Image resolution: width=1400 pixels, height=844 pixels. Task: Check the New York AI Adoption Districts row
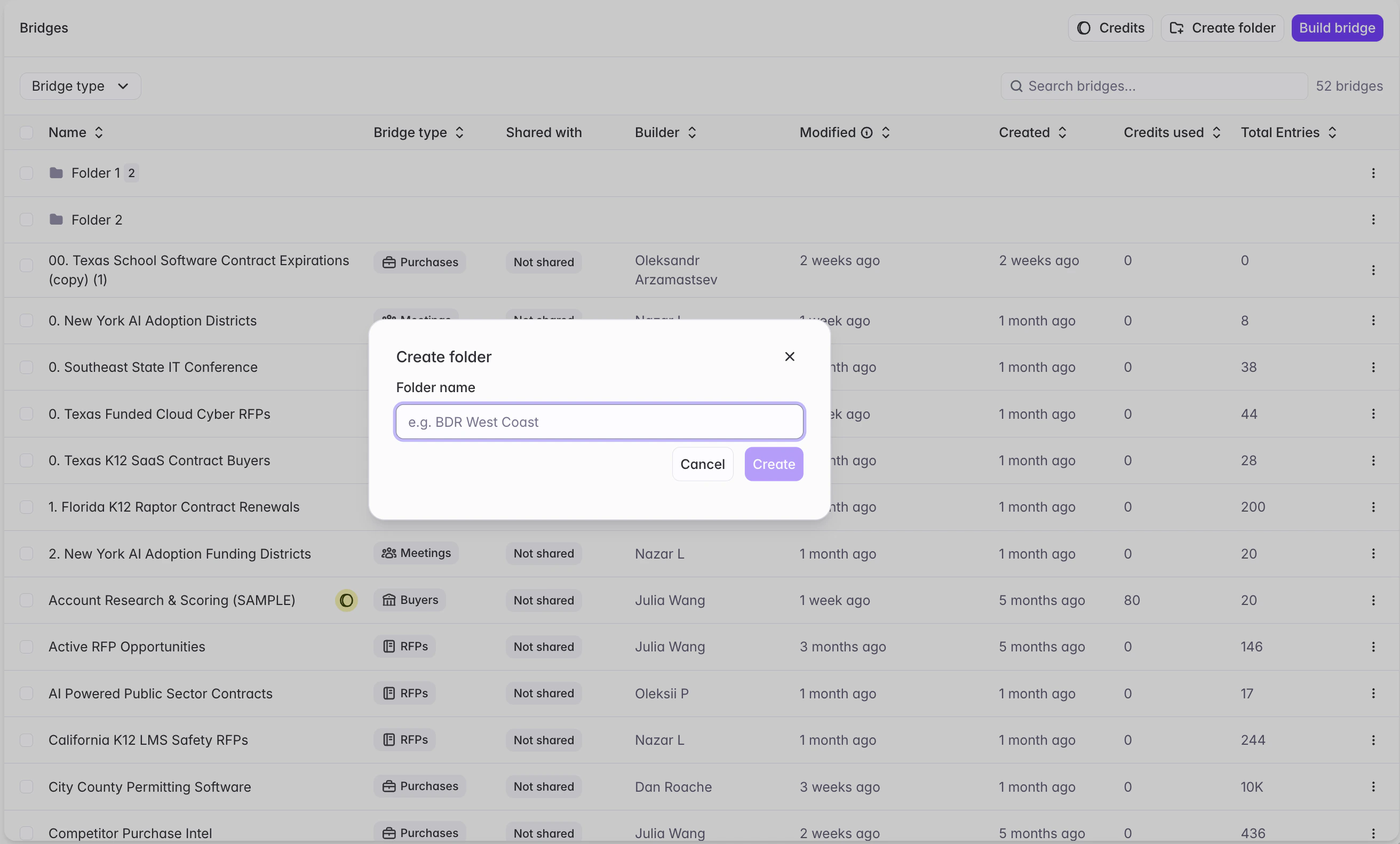26,320
